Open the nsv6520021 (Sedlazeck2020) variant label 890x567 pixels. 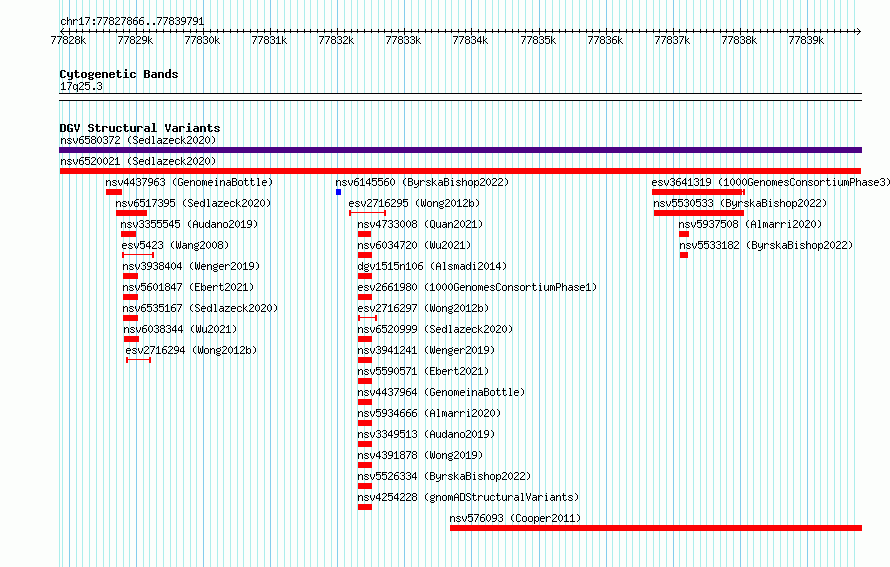point(138,161)
